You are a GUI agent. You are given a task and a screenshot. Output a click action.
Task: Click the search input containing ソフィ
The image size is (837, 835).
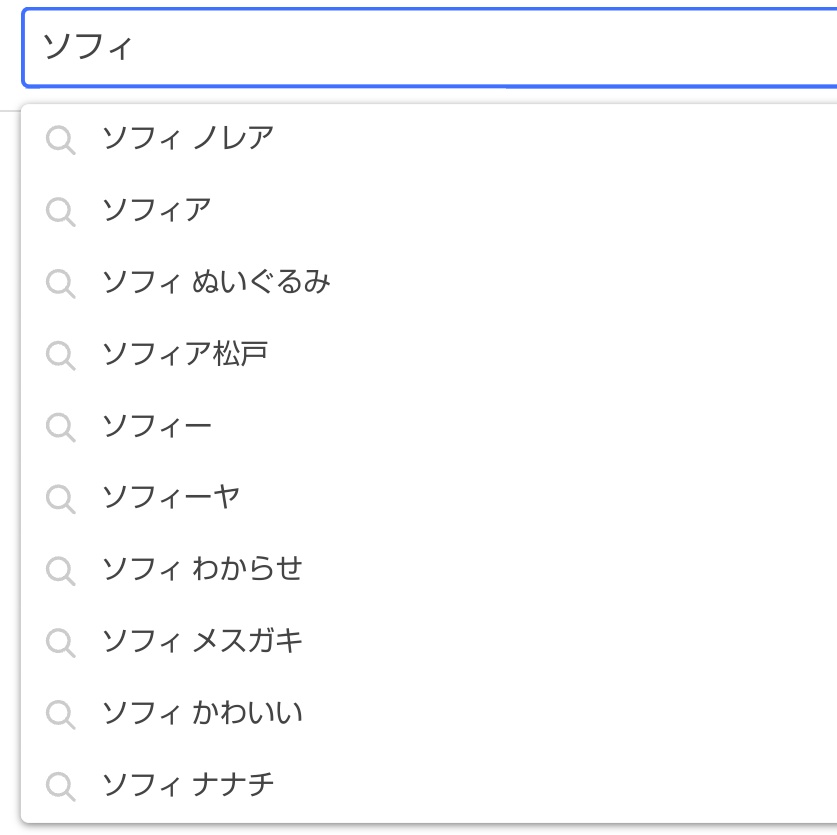(x=429, y=48)
